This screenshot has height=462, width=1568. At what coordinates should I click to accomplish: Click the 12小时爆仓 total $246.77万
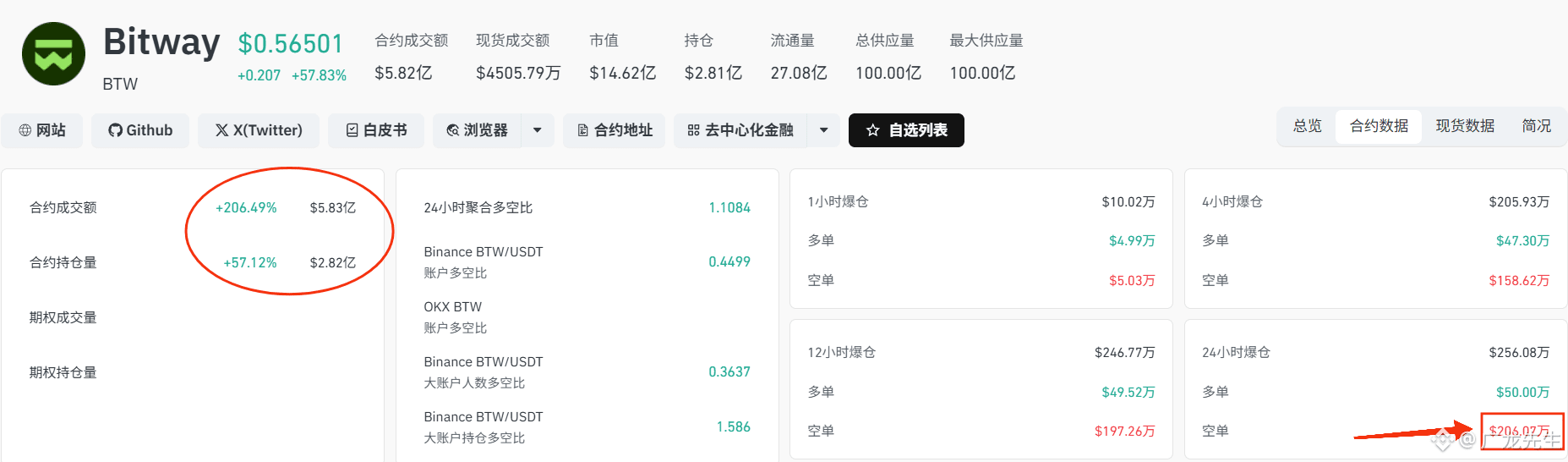tap(1125, 353)
